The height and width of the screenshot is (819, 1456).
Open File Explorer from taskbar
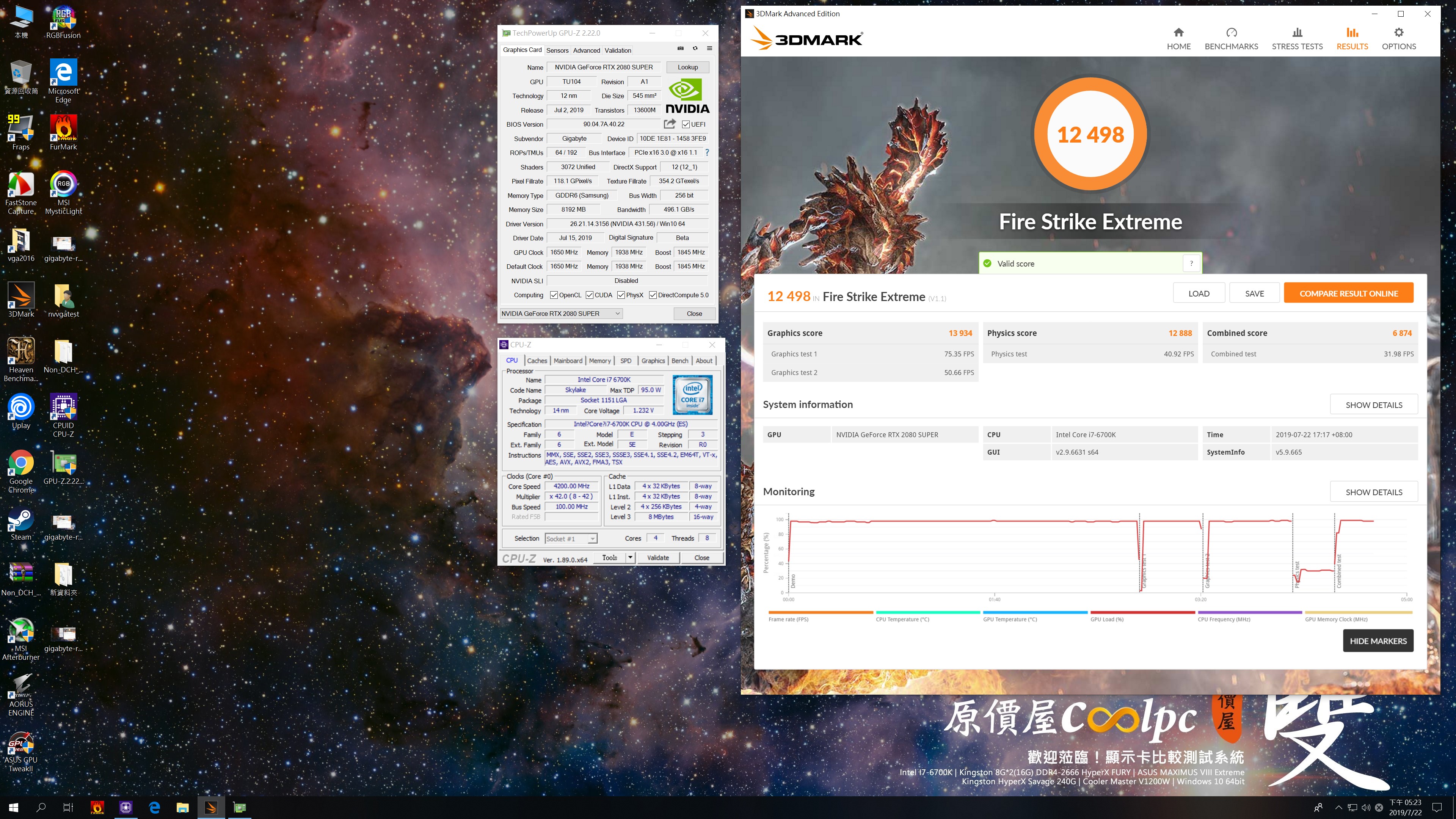(x=182, y=808)
